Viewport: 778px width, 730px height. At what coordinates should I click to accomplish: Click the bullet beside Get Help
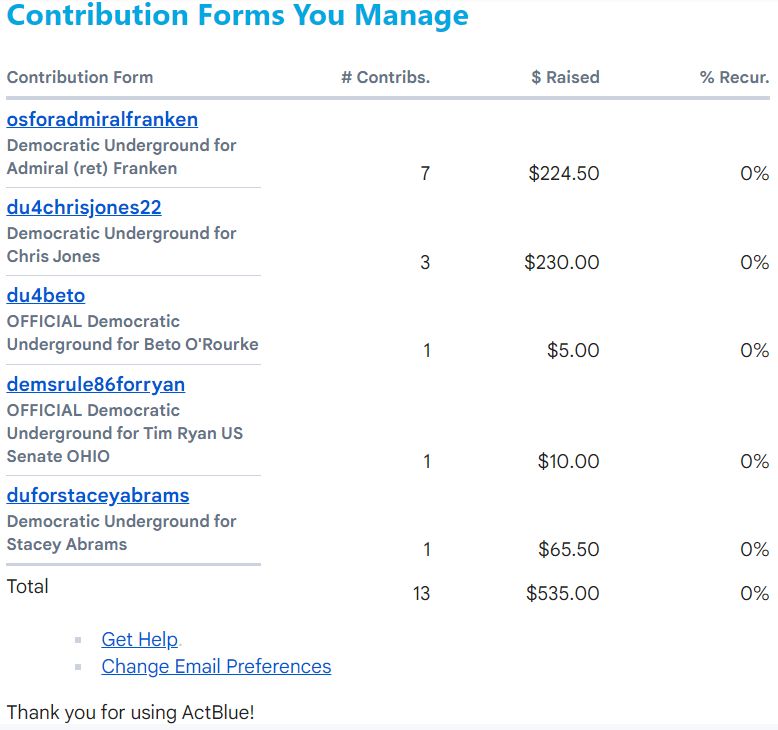[78, 641]
